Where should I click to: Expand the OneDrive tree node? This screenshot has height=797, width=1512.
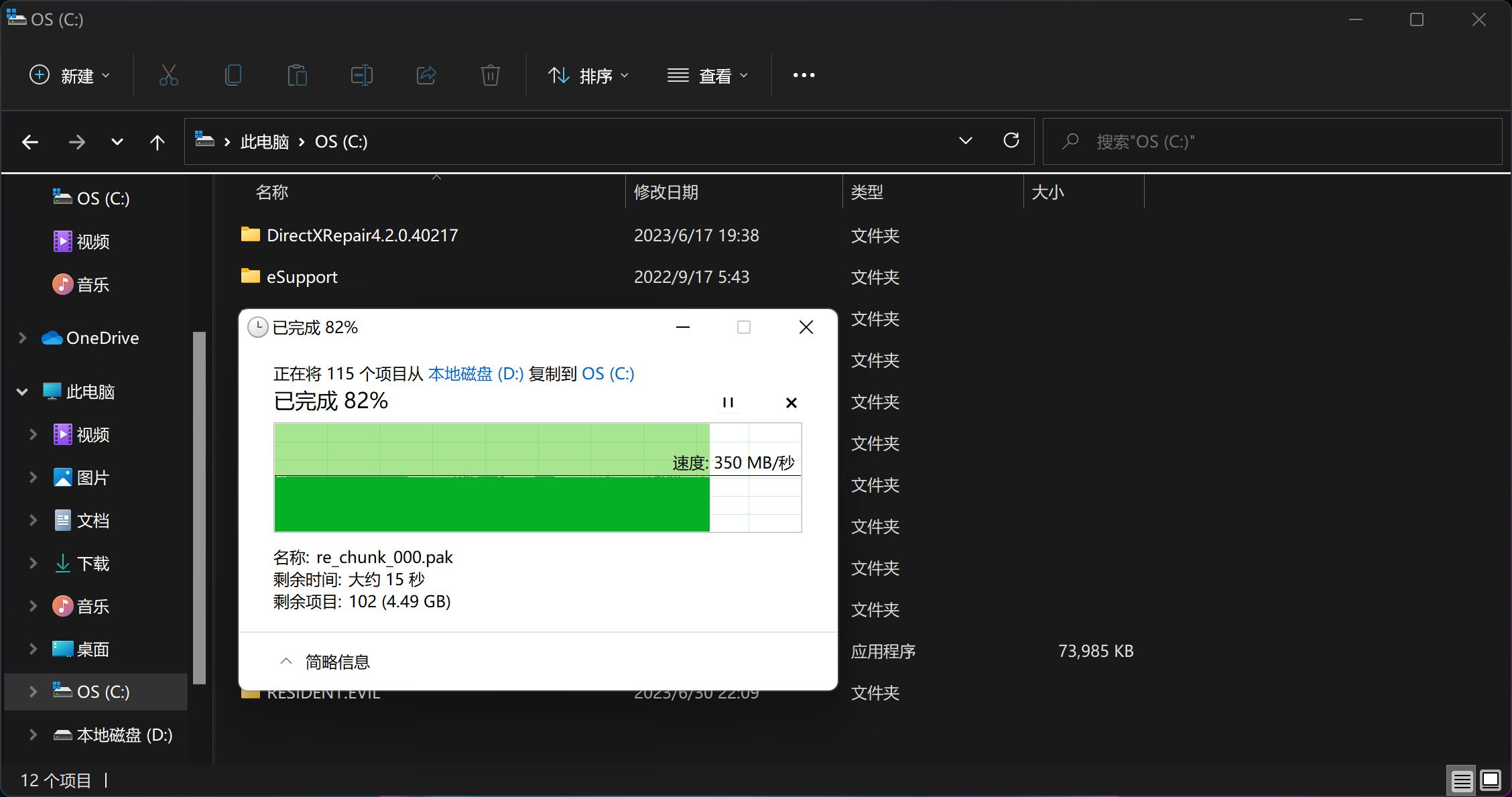coord(22,338)
